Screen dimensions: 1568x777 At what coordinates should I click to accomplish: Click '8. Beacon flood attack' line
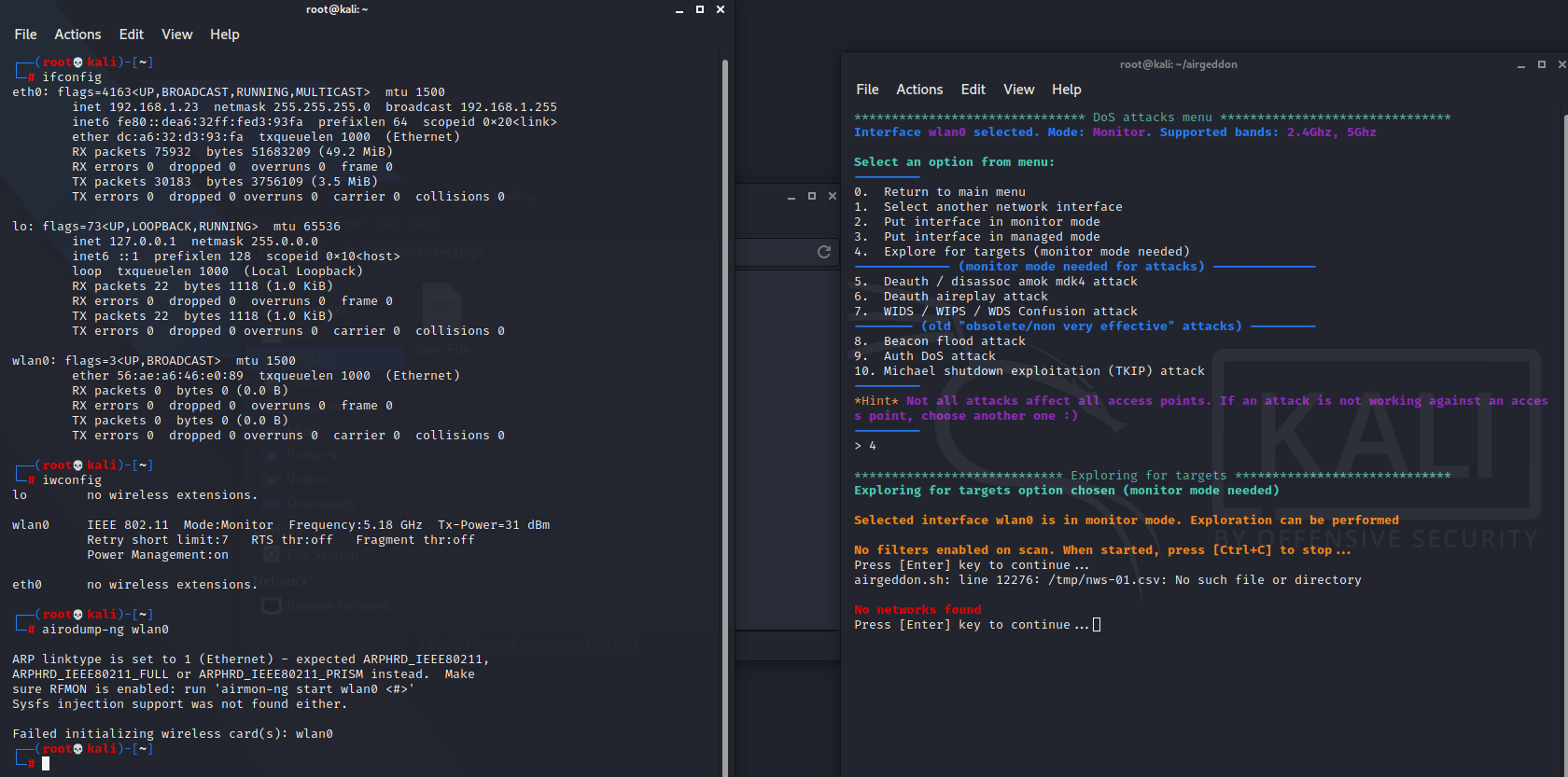(x=940, y=341)
